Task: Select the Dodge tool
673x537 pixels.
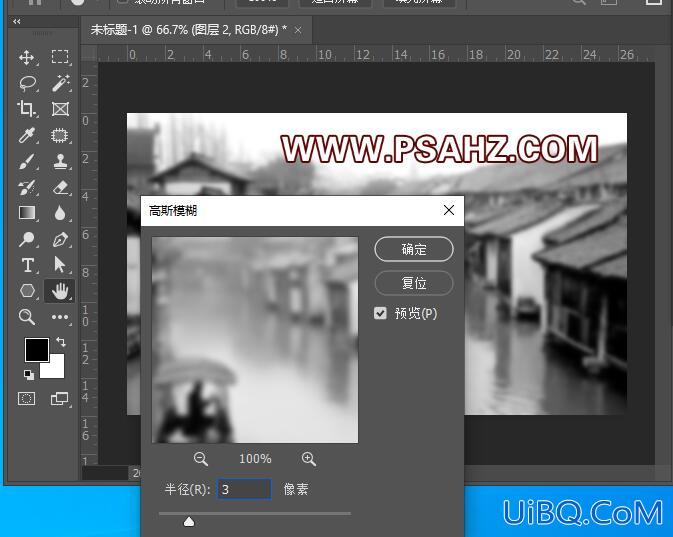Action: 27,239
